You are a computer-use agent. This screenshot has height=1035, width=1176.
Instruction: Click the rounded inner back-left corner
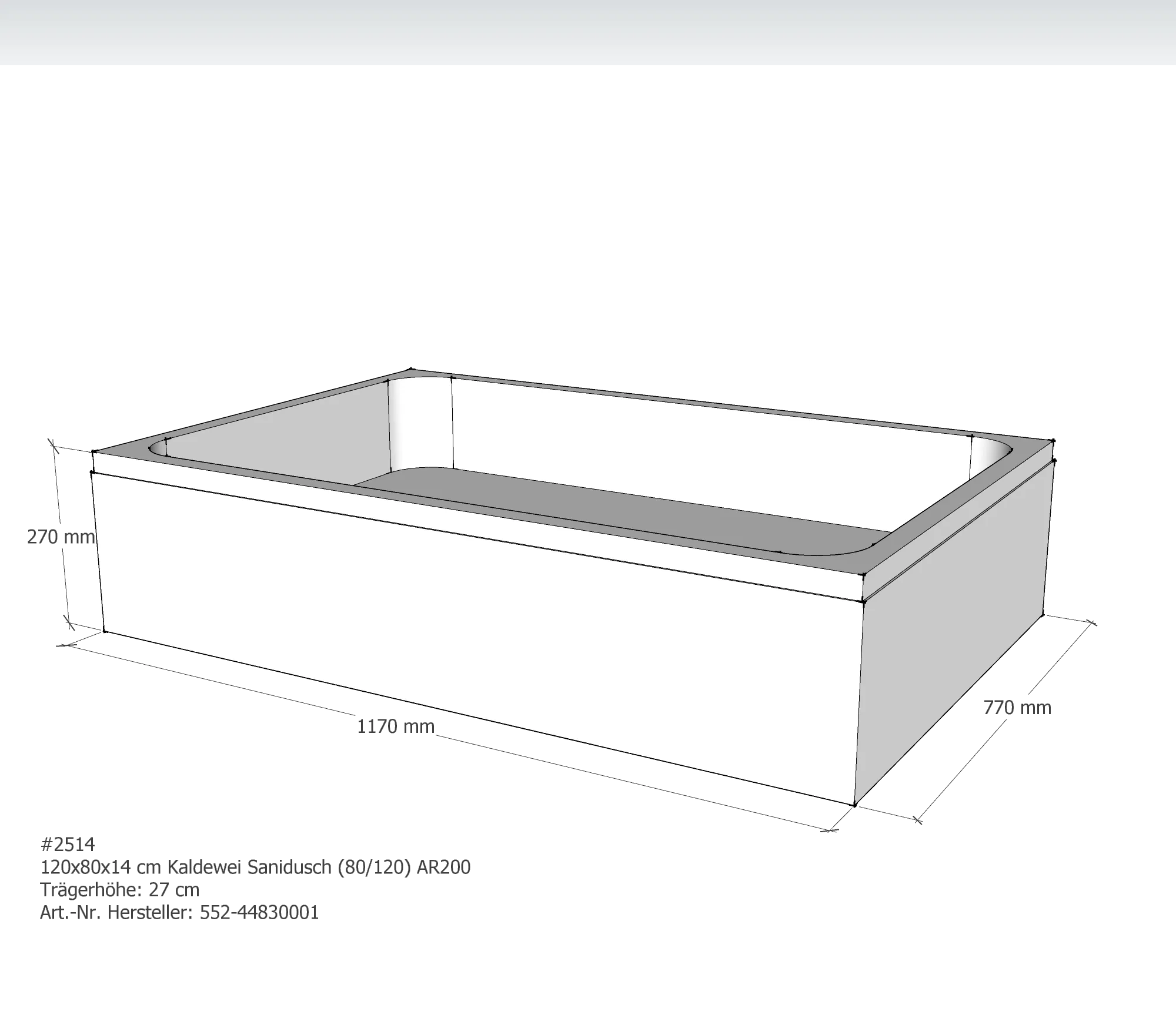[x=420, y=423]
